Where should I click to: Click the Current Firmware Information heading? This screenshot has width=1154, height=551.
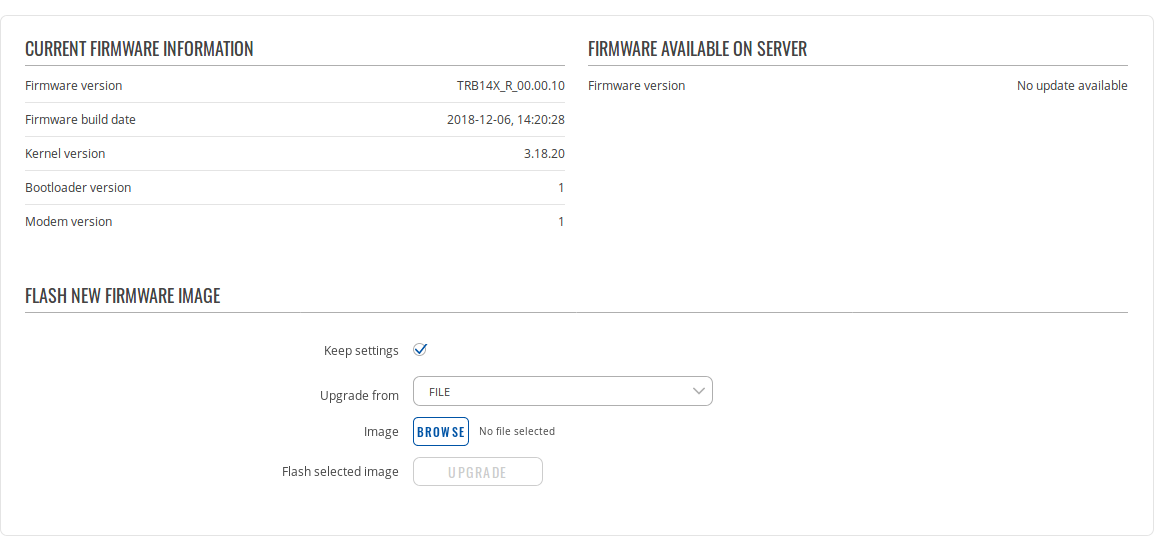pos(139,49)
